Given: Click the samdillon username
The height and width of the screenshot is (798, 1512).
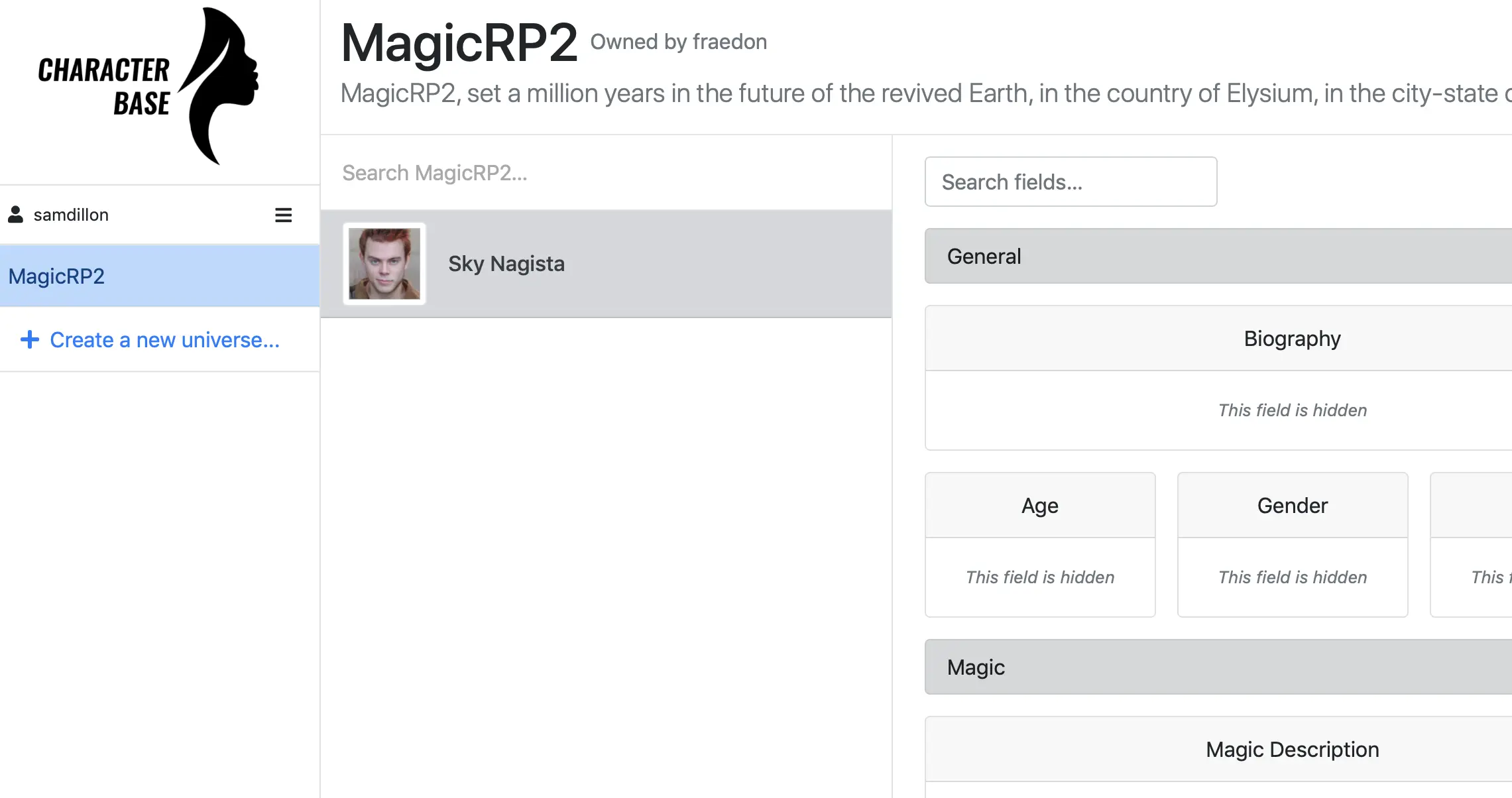Looking at the screenshot, I should coord(71,215).
